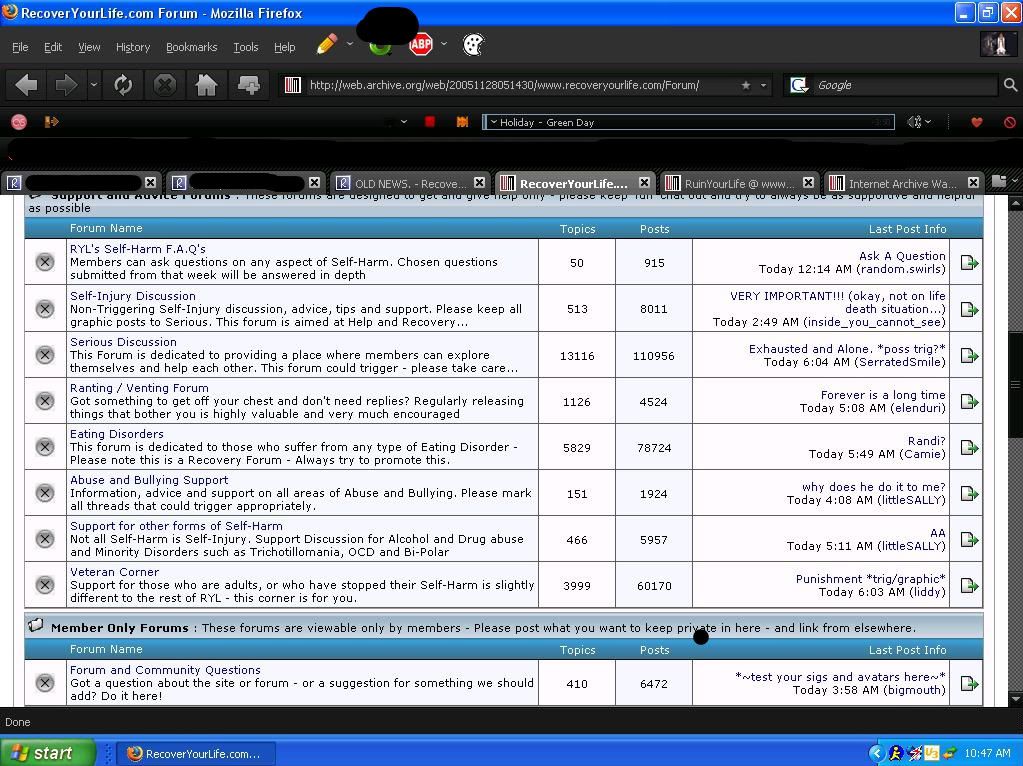
Task: Bookmark this page with the star icon
Action: pos(745,85)
